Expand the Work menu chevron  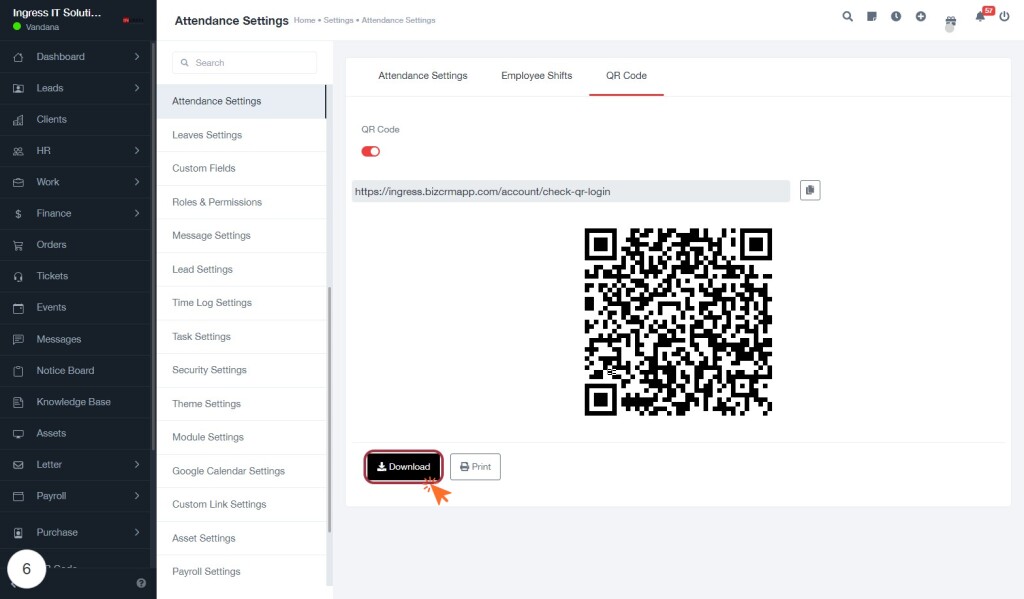pos(136,182)
